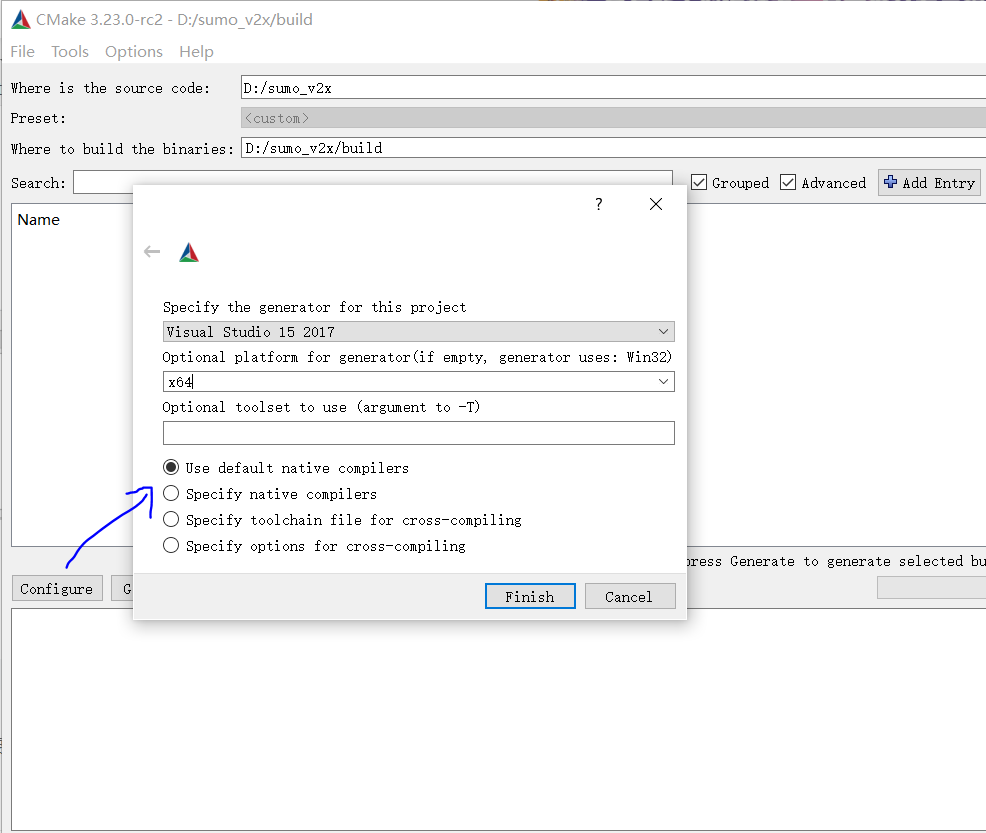
Task: Click the build binaries path field
Action: (613, 148)
